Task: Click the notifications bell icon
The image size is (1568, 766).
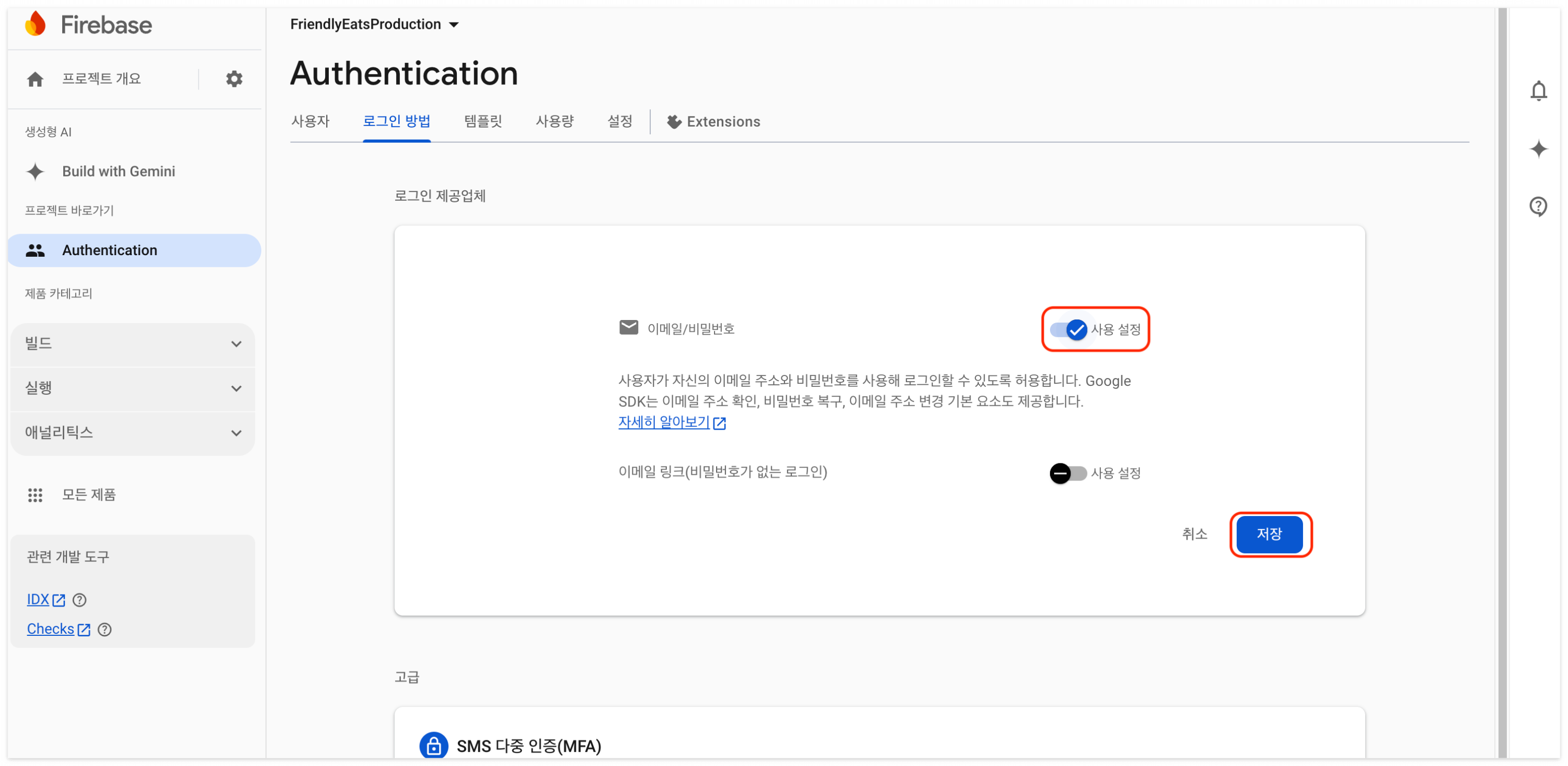Action: pos(1538,92)
